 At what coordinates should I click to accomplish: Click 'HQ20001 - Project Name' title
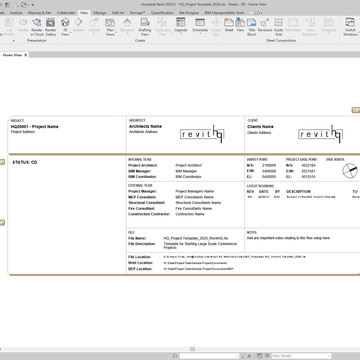(34, 127)
